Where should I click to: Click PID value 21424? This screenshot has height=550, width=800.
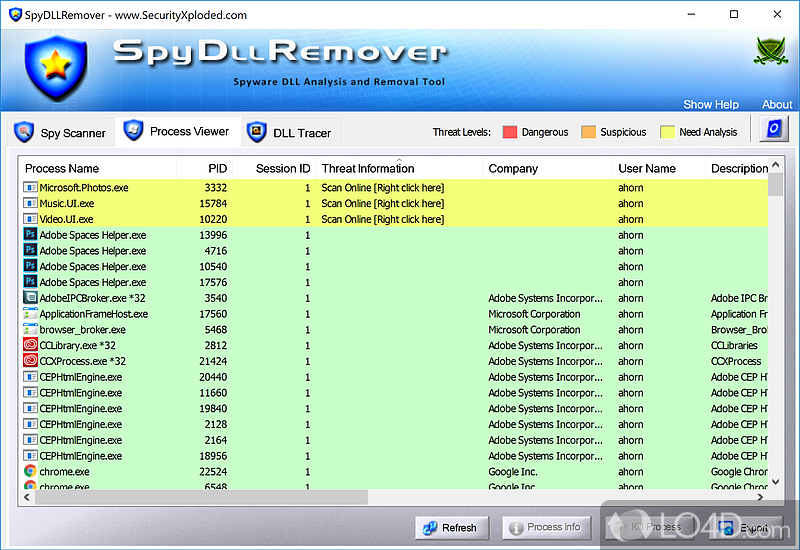pos(213,361)
